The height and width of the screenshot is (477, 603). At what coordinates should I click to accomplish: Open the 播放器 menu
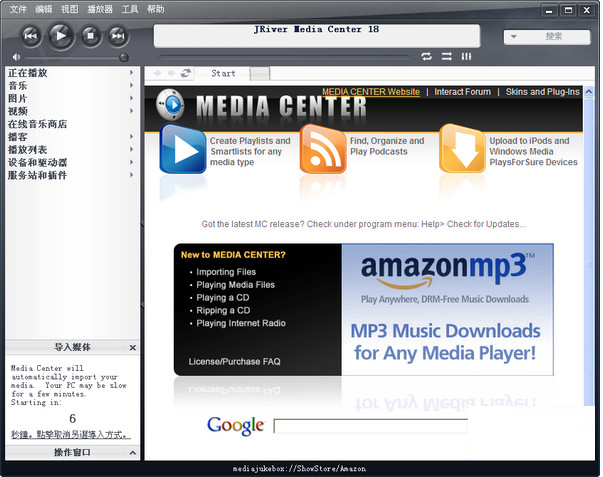100,9
